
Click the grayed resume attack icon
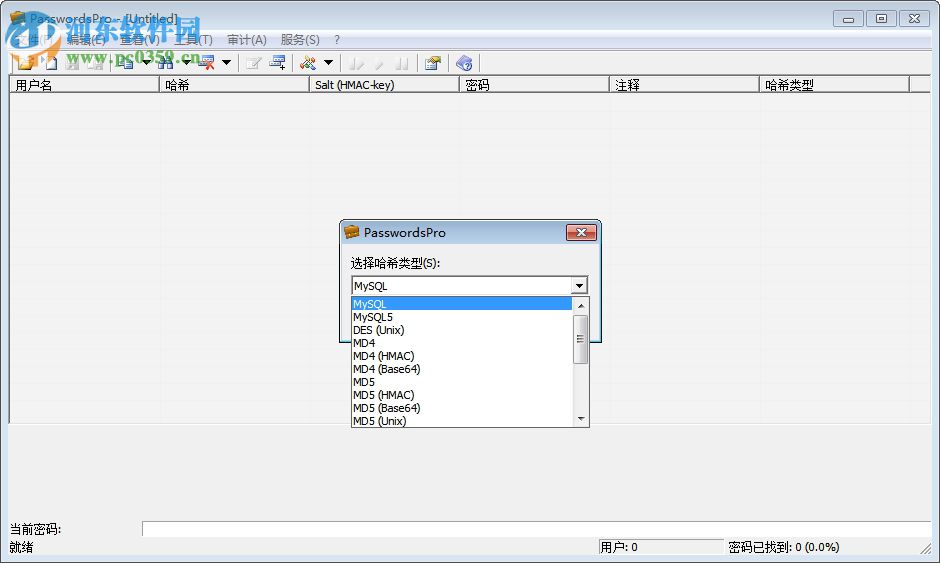379,62
